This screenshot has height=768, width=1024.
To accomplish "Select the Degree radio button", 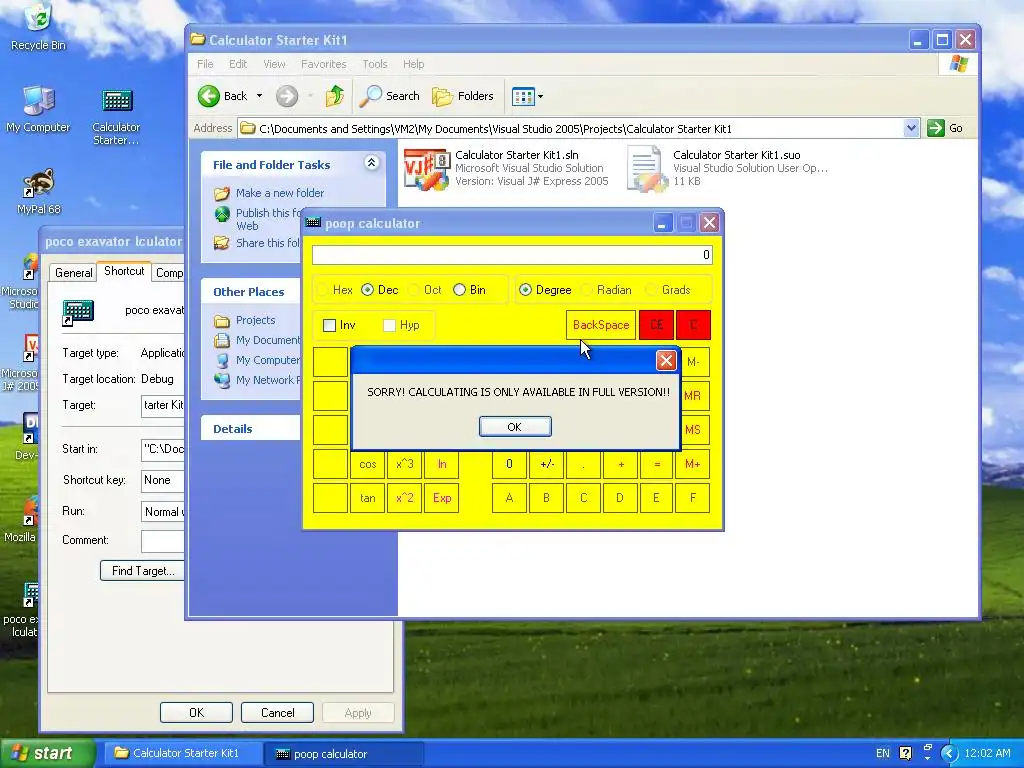I will 526,290.
